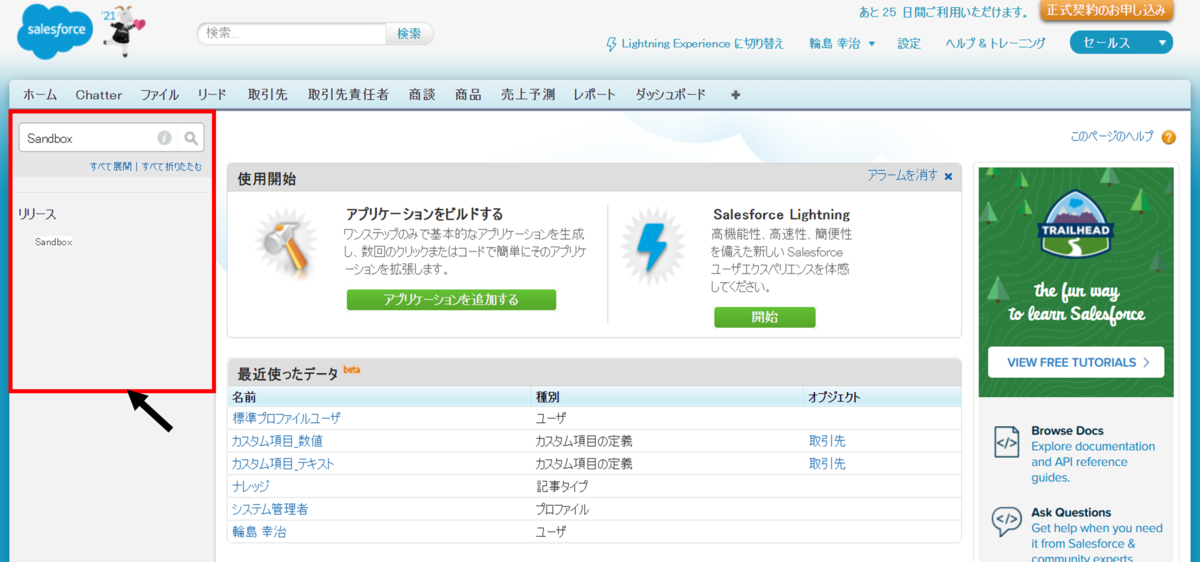Open the 売上予測 tab
The width and height of the screenshot is (1200, 562).
point(527,95)
